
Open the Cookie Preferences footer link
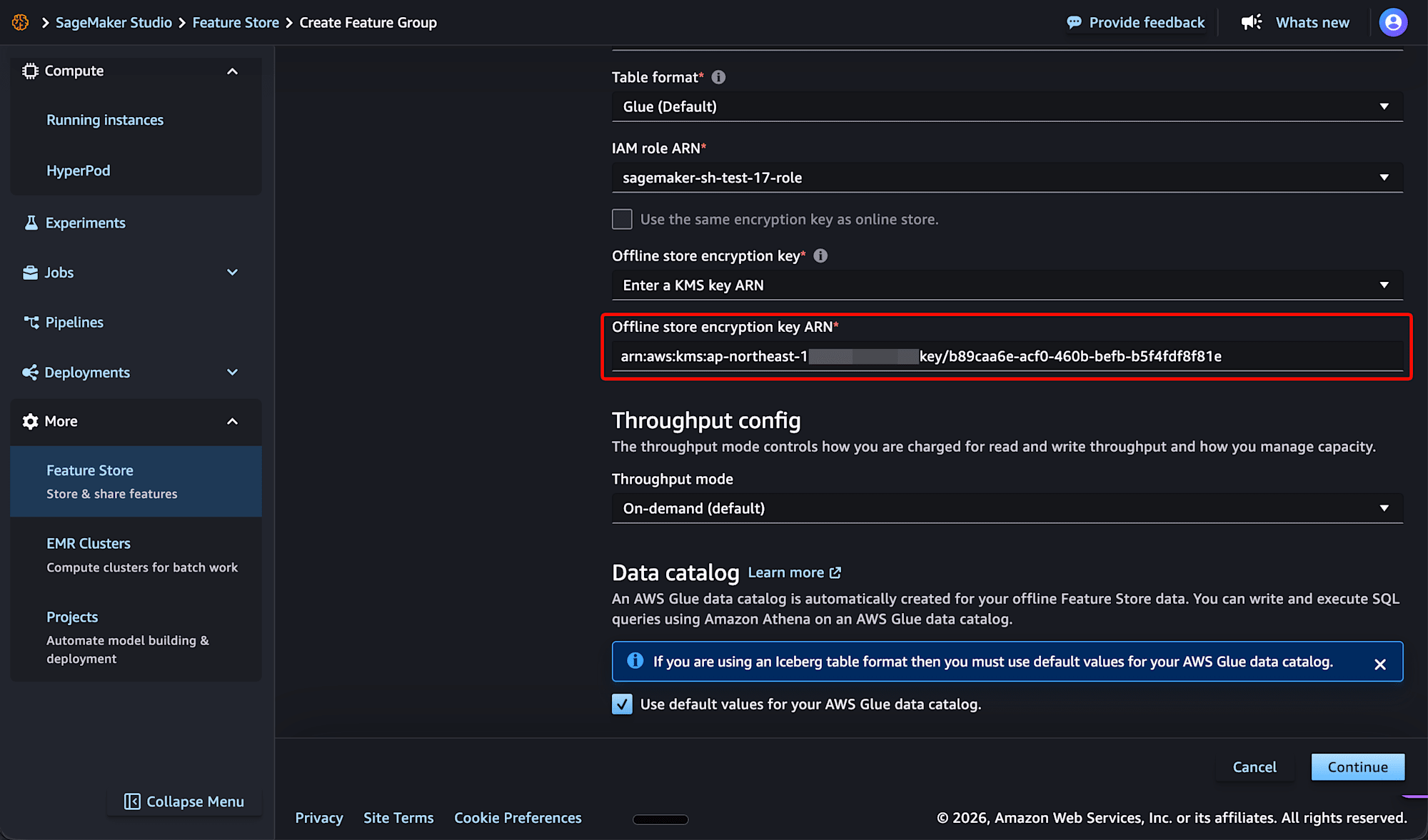click(518, 818)
